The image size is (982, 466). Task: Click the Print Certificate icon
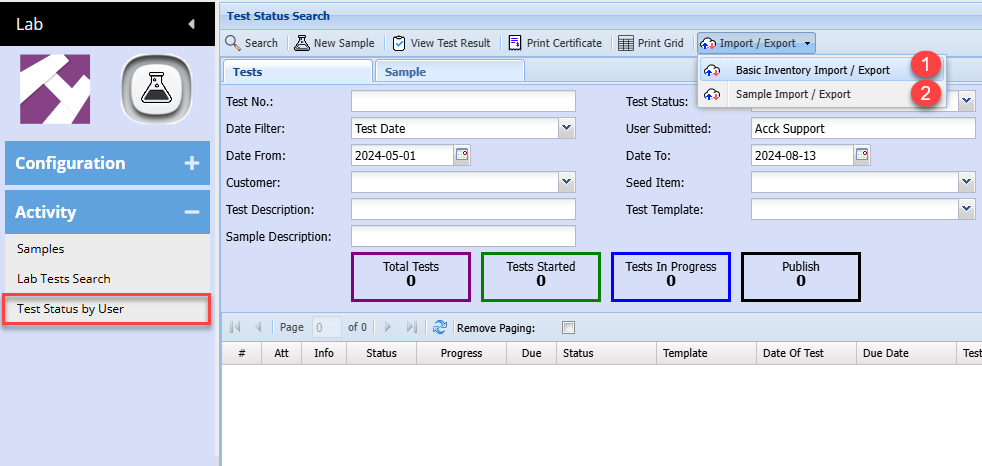point(515,43)
